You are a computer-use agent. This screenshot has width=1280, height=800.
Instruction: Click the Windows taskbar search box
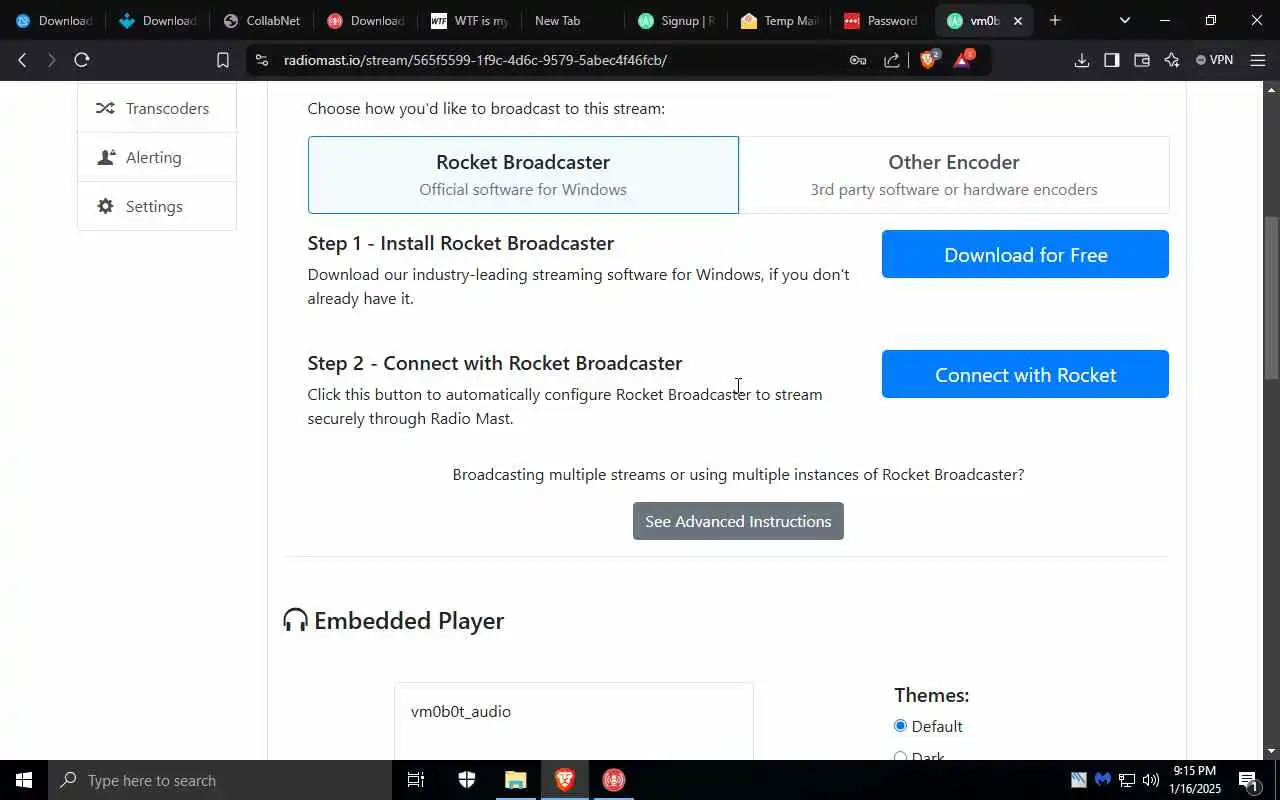220,780
